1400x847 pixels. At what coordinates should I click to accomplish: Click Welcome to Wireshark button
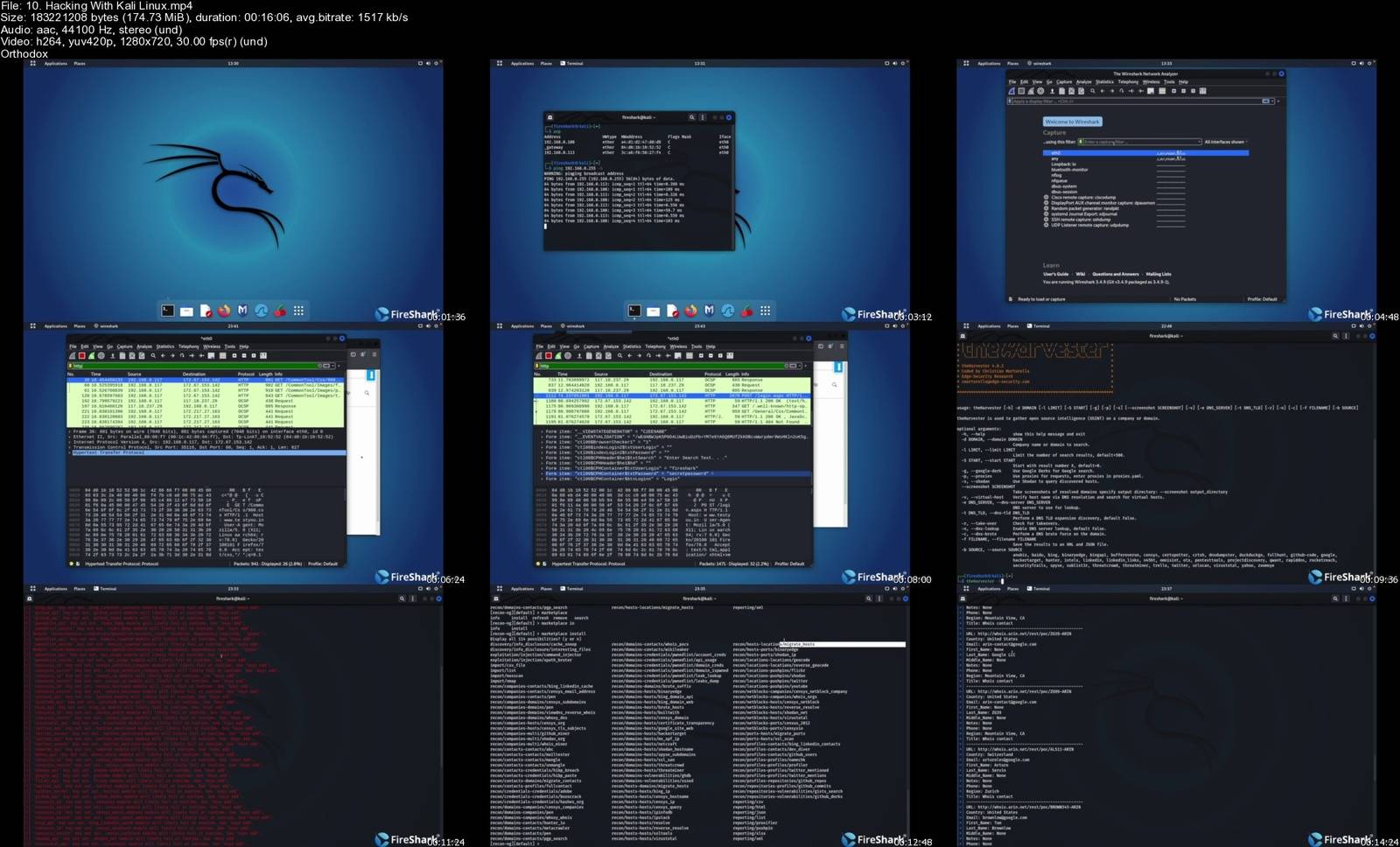[x=1073, y=122]
